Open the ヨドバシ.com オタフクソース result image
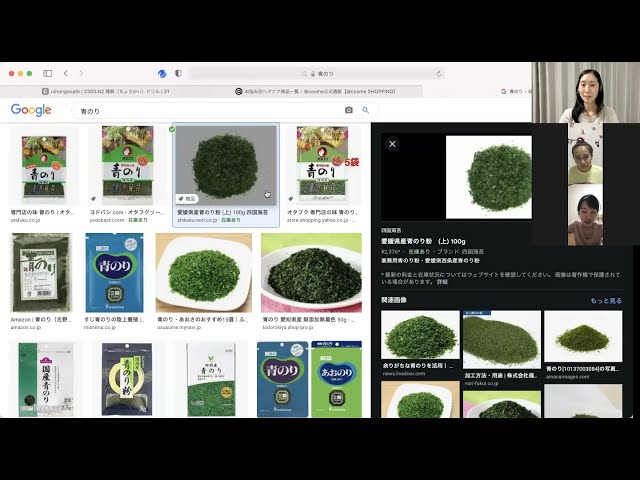This screenshot has height=480, width=640. (x=127, y=165)
